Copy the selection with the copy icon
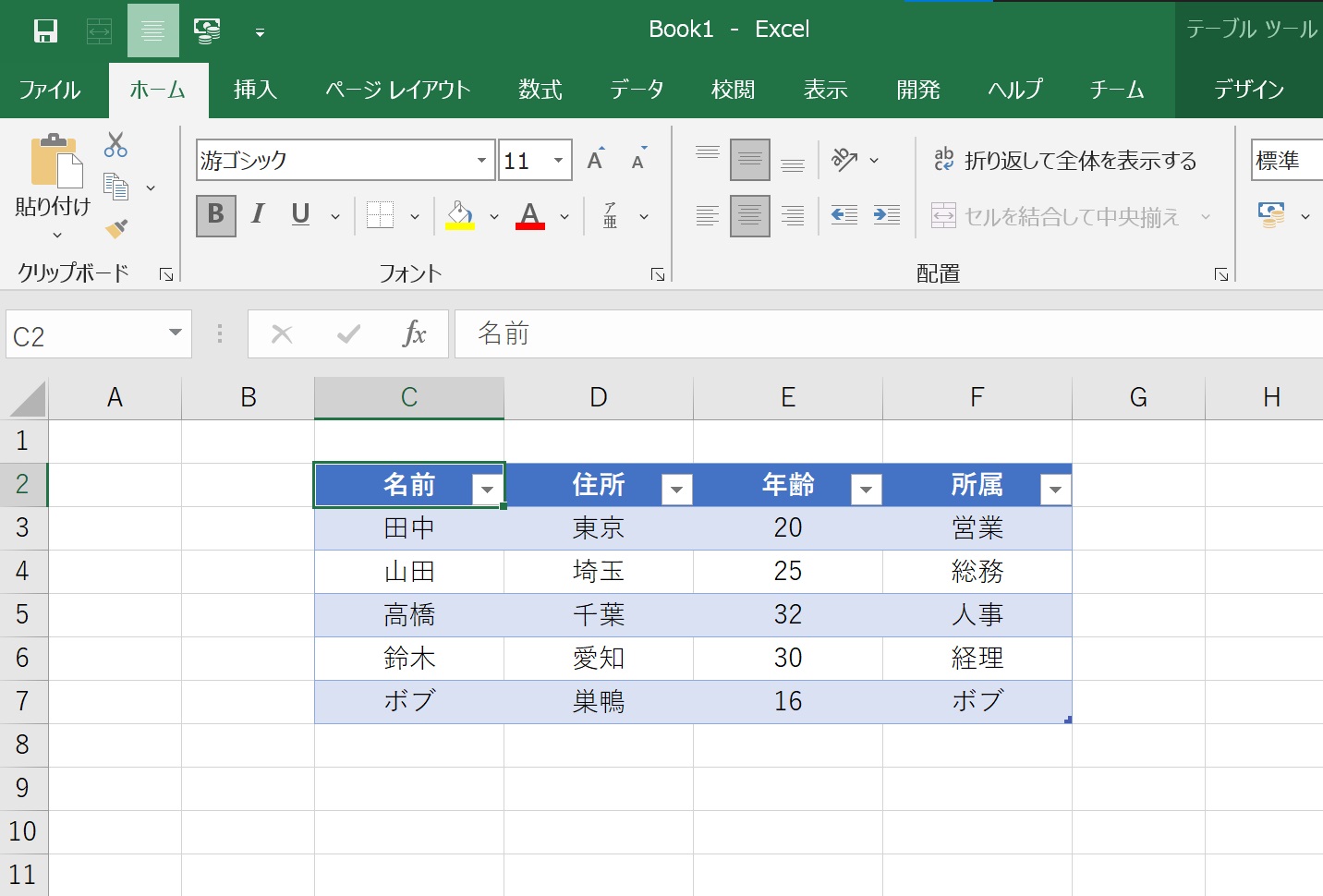The image size is (1323, 896). click(115, 187)
